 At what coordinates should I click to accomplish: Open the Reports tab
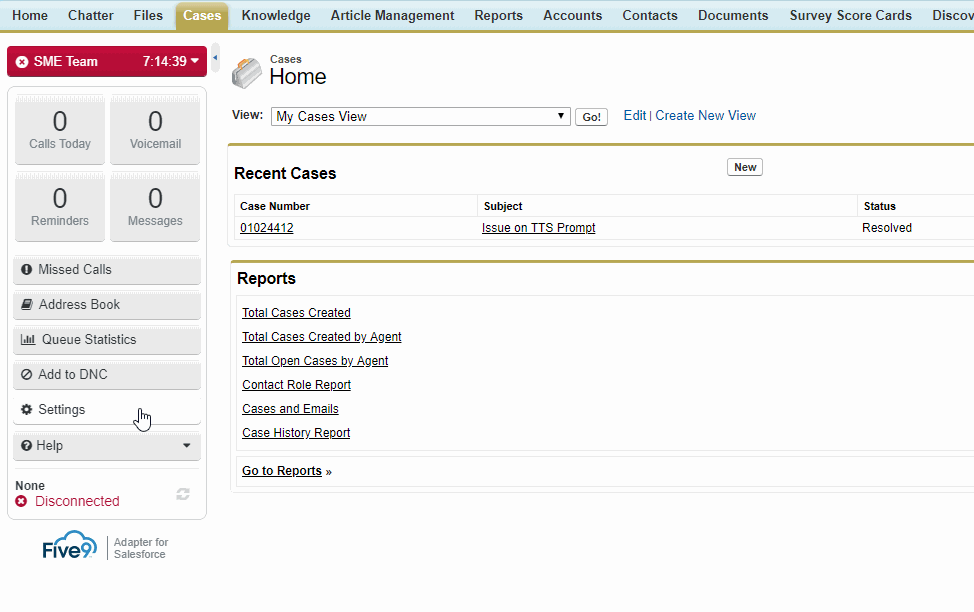coord(498,16)
